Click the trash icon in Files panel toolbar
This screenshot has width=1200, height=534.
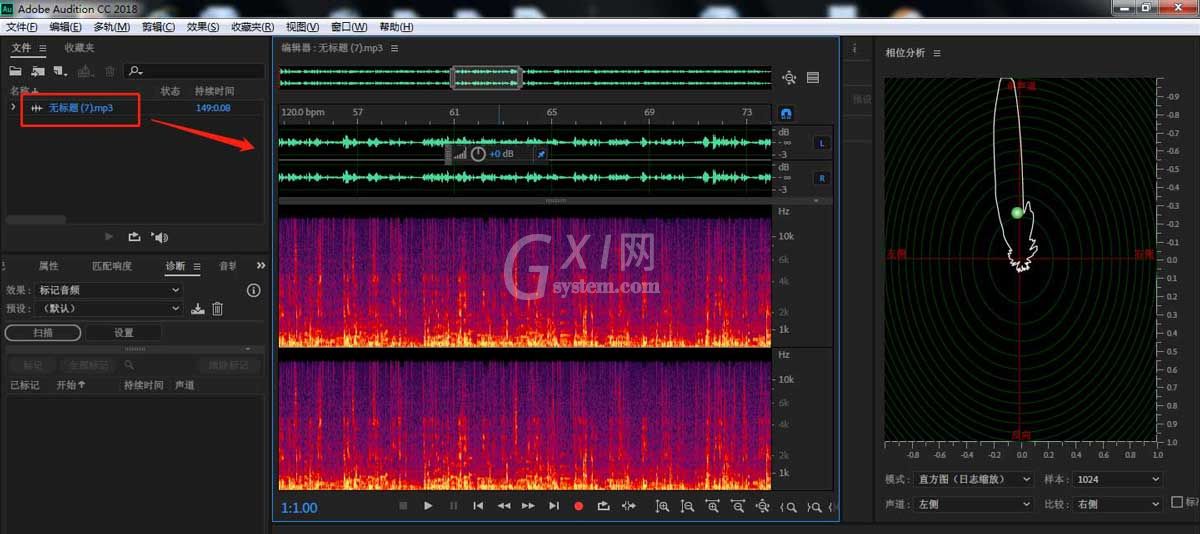pos(110,71)
